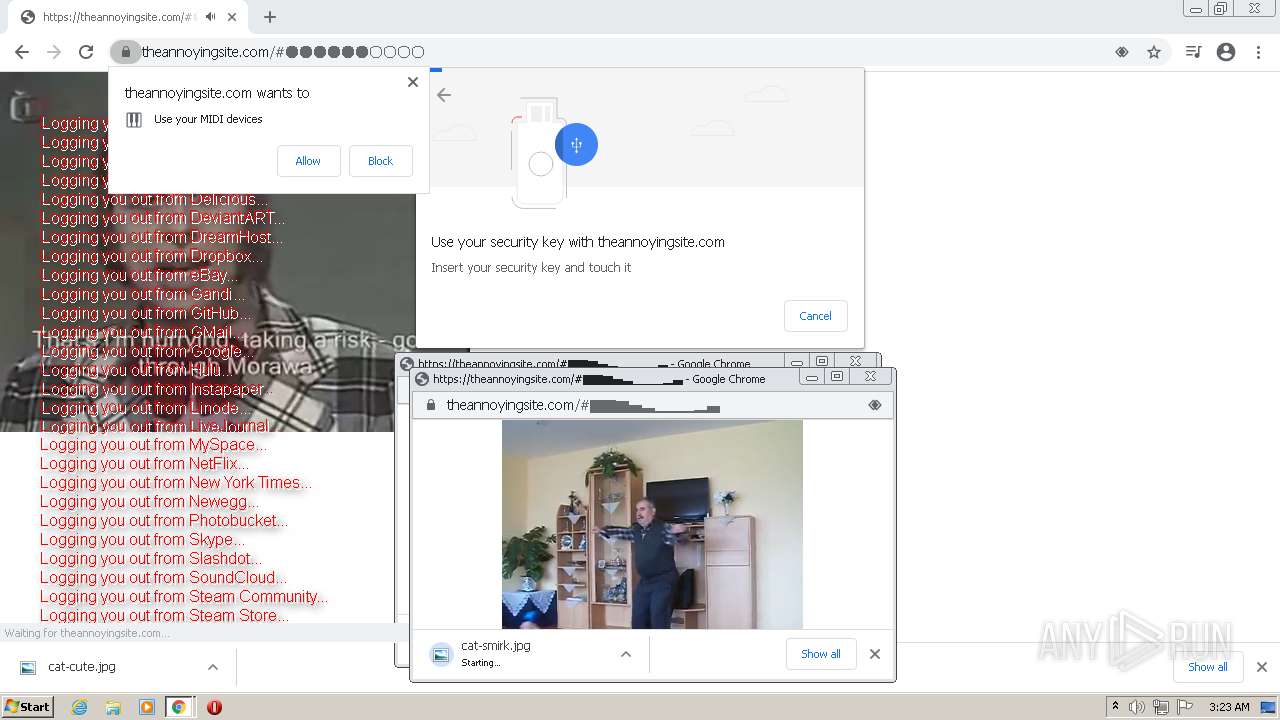Click the front popup window title bar
The width and height of the screenshot is (1280, 720).
(605, 379)
